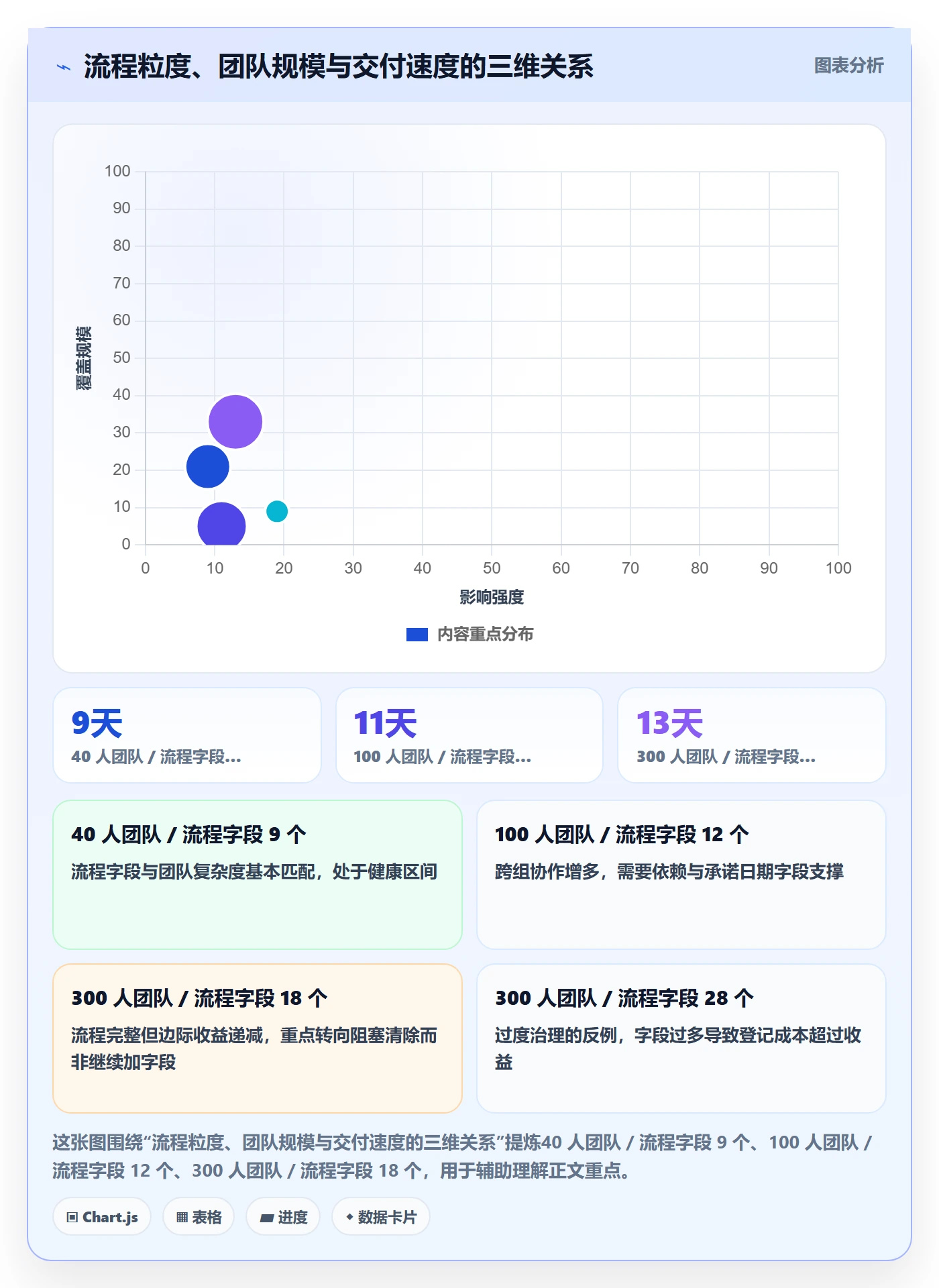Click the grid icon in the 表格 chip
Viewport: 939px width, 1288px height.
[x=182, y=1218]
